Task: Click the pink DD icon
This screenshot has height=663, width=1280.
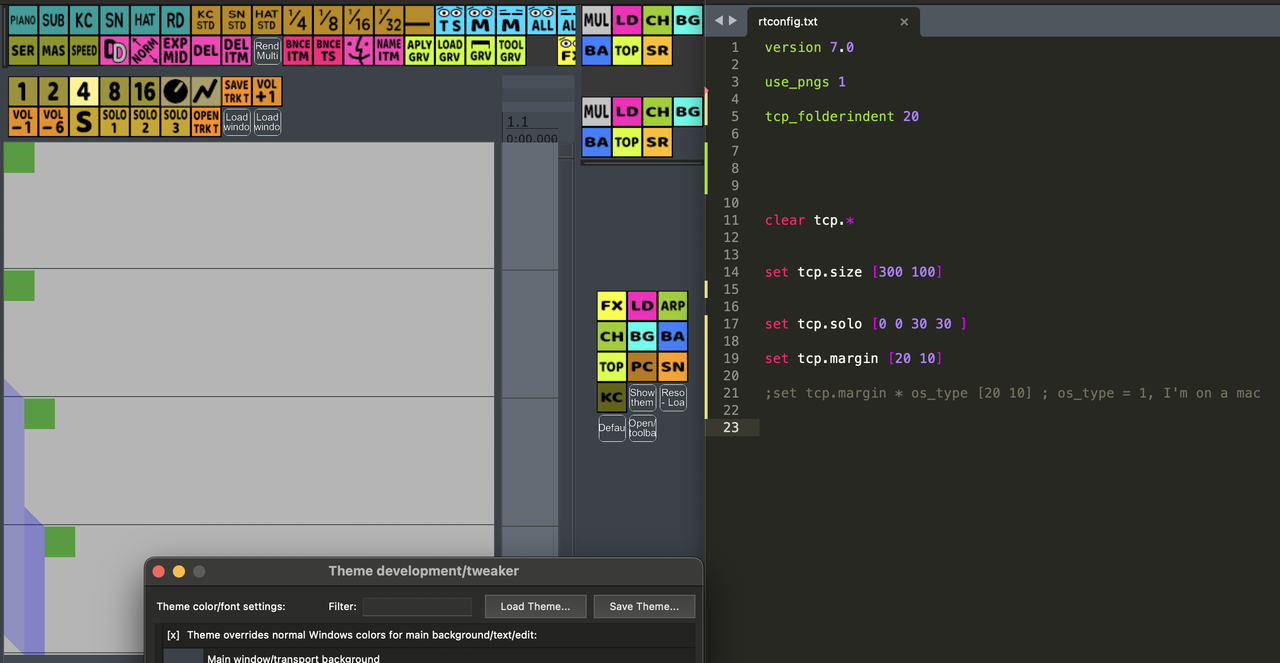Action: (114, 50)
